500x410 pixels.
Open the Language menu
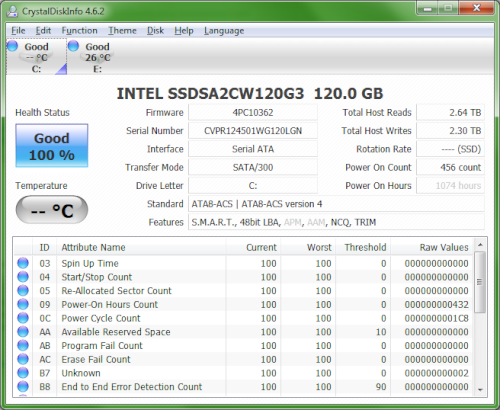(x=224, y=31)
